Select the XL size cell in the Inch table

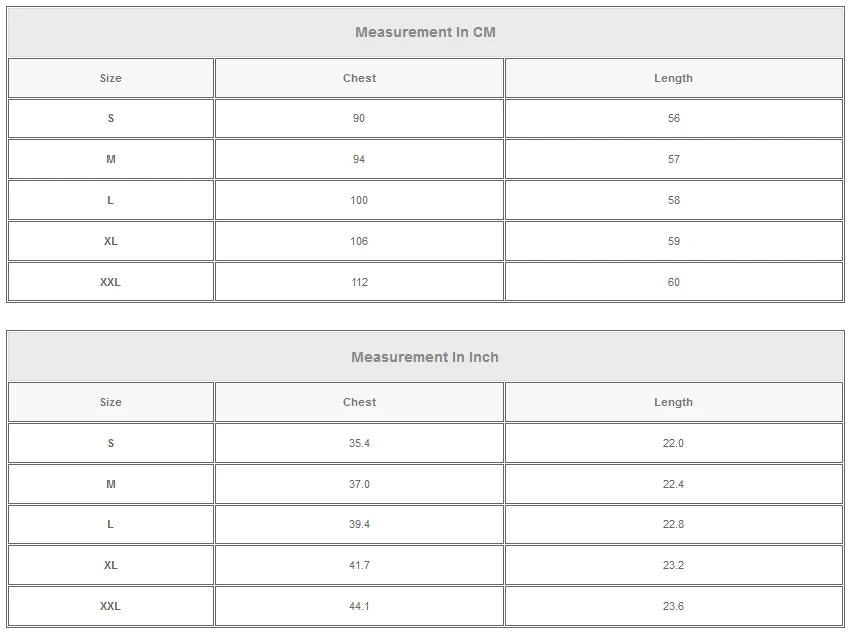110,565
